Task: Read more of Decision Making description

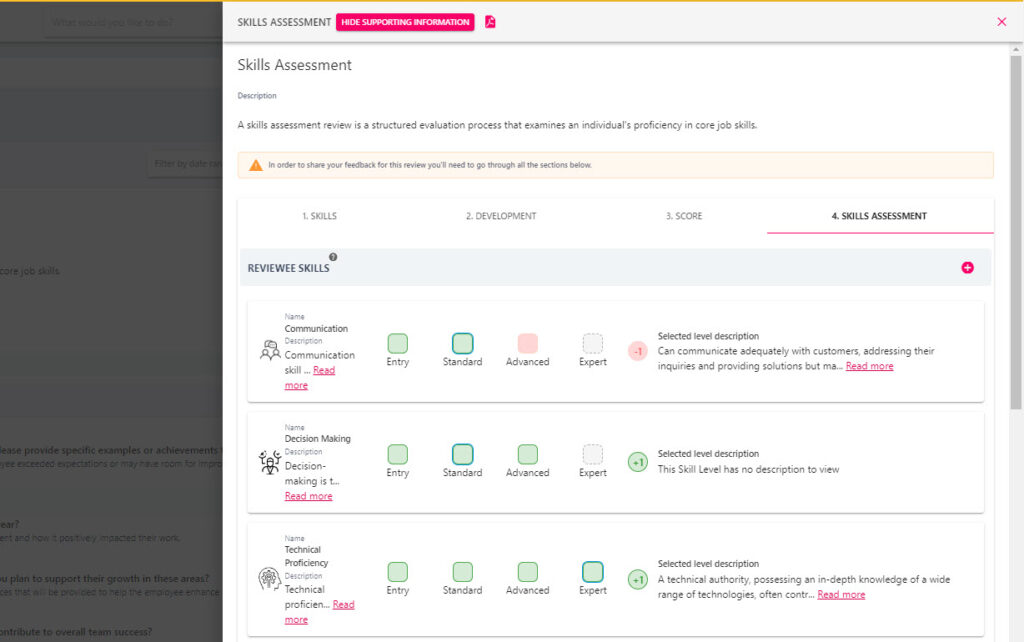Action: [308, 496]
